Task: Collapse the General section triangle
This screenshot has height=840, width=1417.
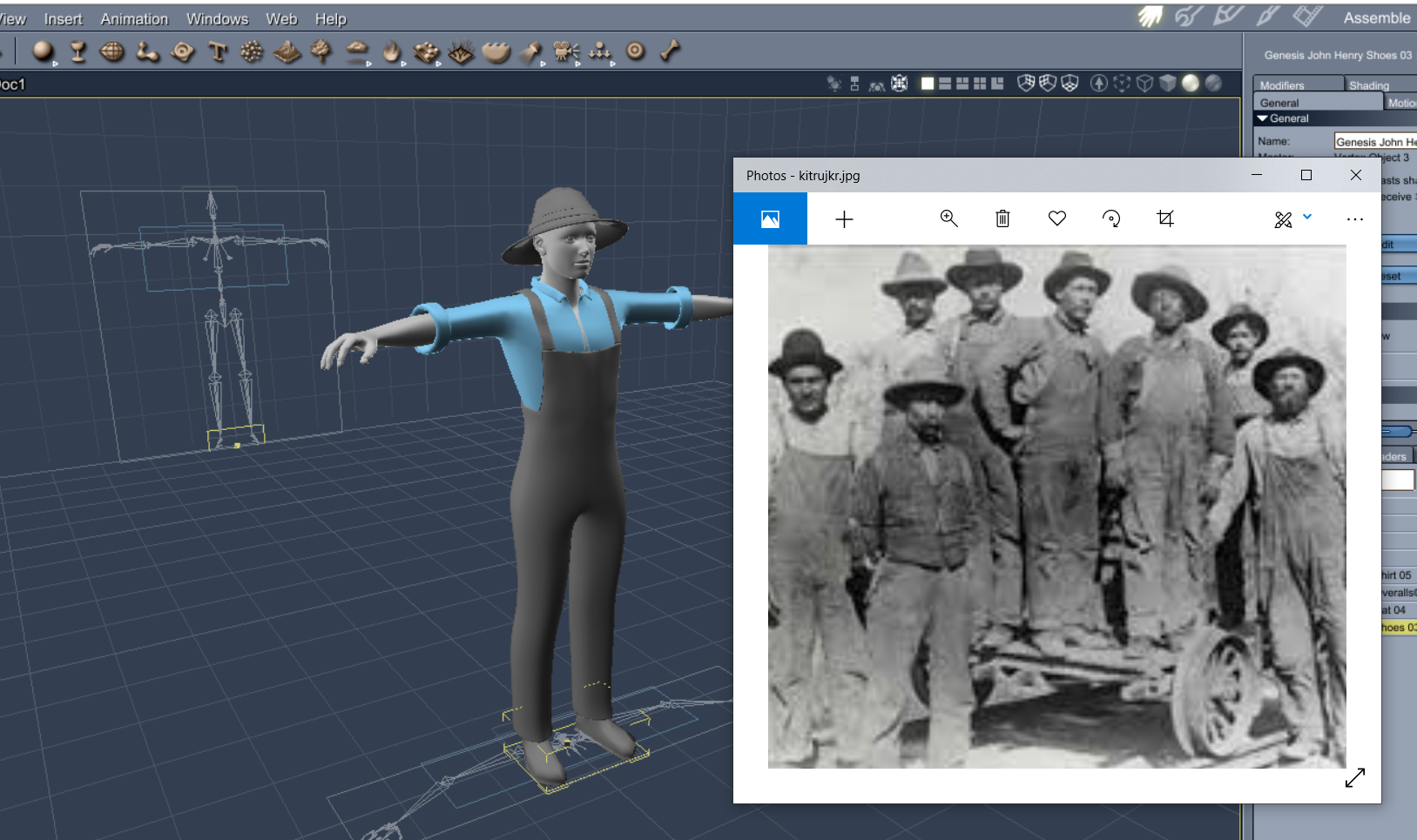Action: point(1263,118)
